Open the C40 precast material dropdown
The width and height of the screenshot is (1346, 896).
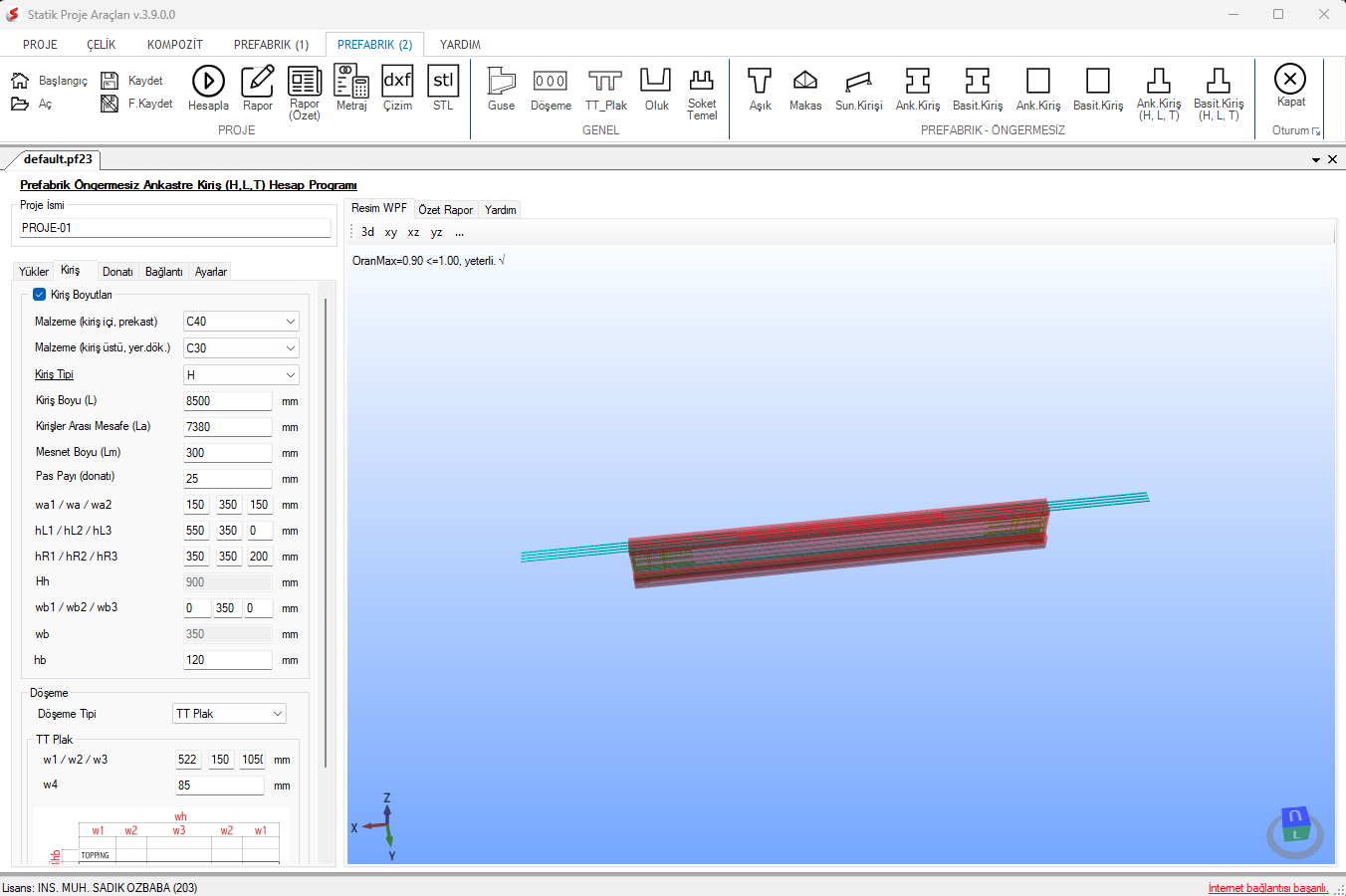pos(241,322)
